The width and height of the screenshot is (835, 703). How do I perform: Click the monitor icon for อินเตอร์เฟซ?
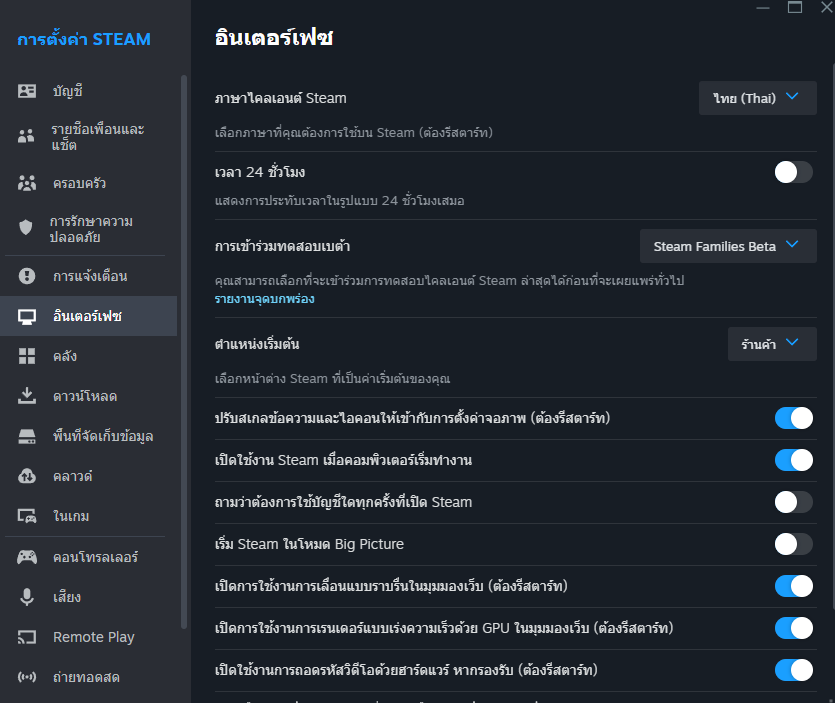coord(27,316)
